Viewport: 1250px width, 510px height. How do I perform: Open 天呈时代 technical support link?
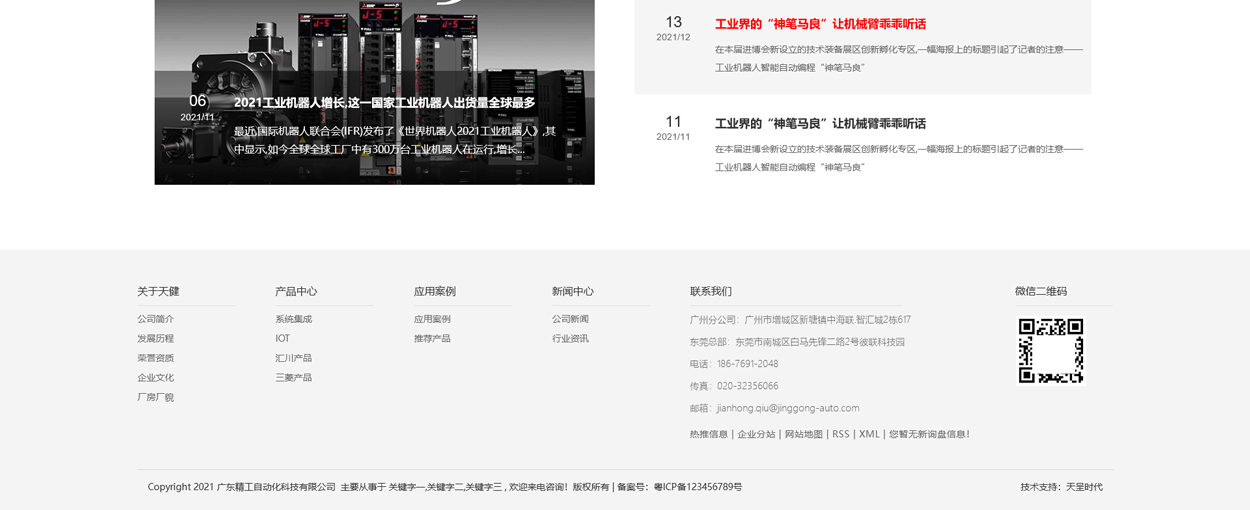tap(1084, 487)
